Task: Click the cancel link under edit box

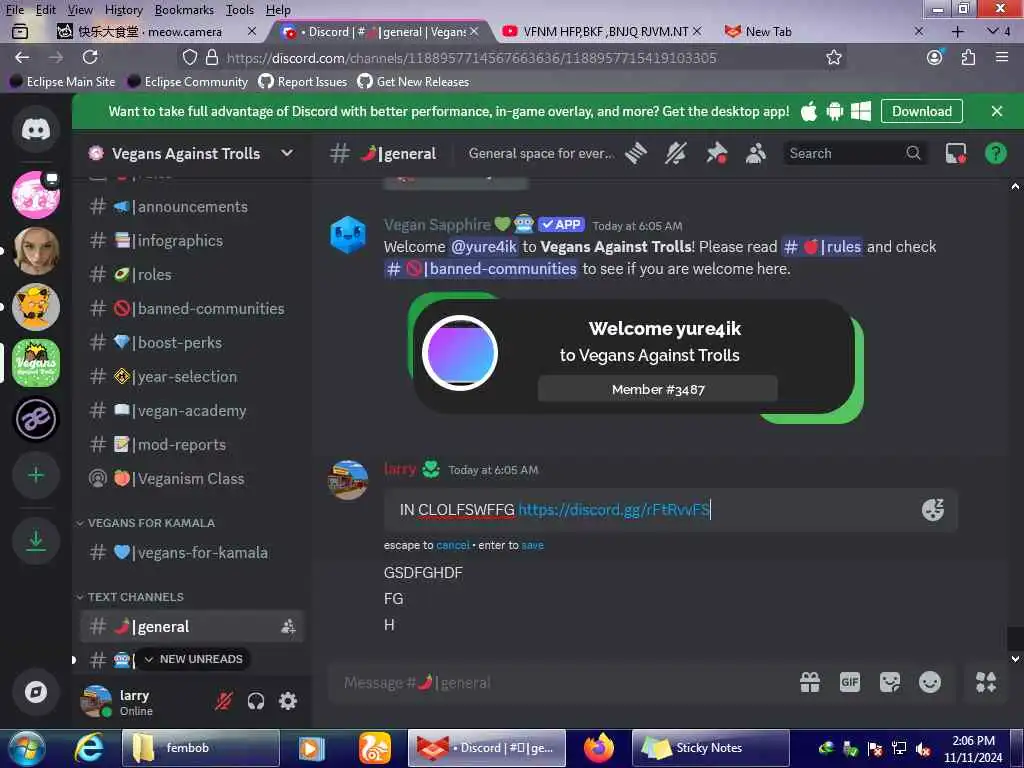Action: click(x=453, y=545)
